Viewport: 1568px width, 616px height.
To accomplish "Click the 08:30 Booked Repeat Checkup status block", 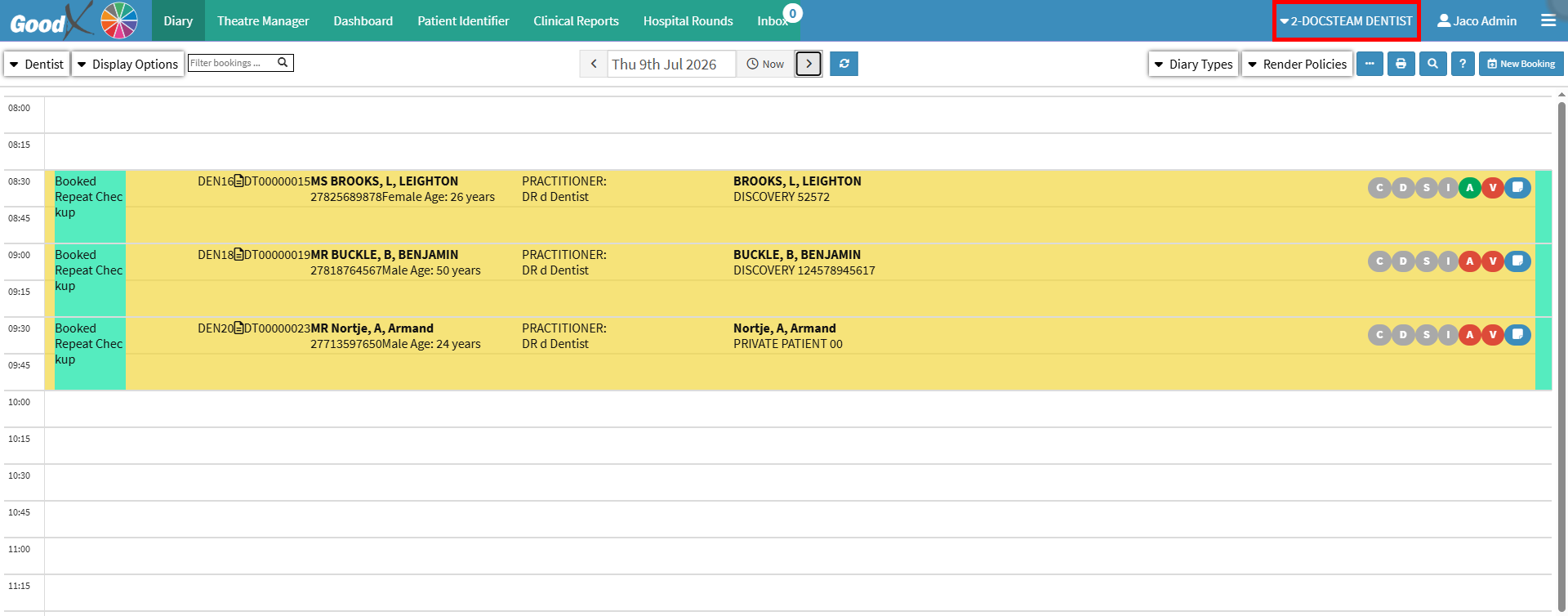I will pyautogui.click(x=90, y=206).
